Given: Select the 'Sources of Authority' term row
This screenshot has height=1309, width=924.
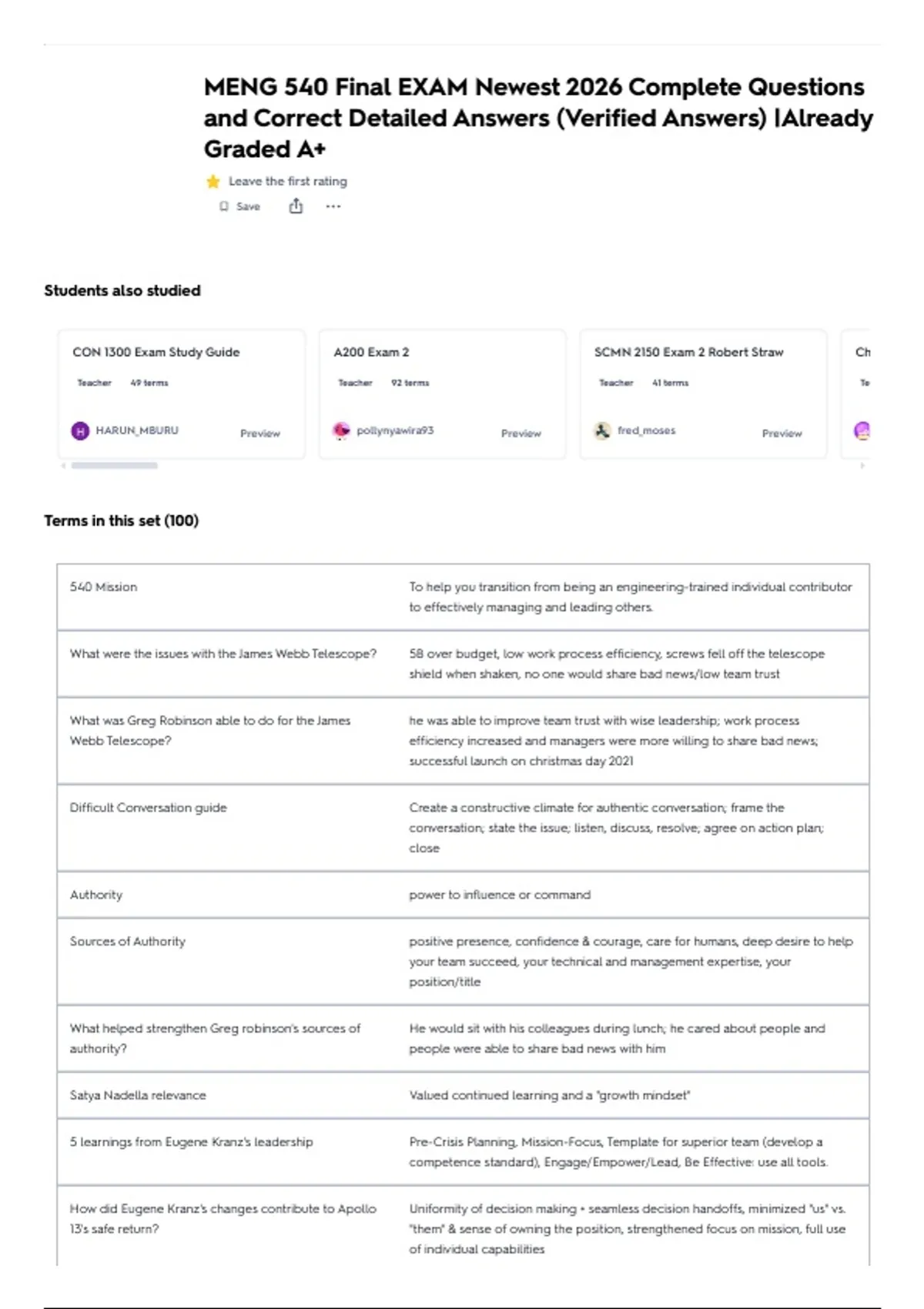Looking at the screenshot, I should click(x=463, y=961).
